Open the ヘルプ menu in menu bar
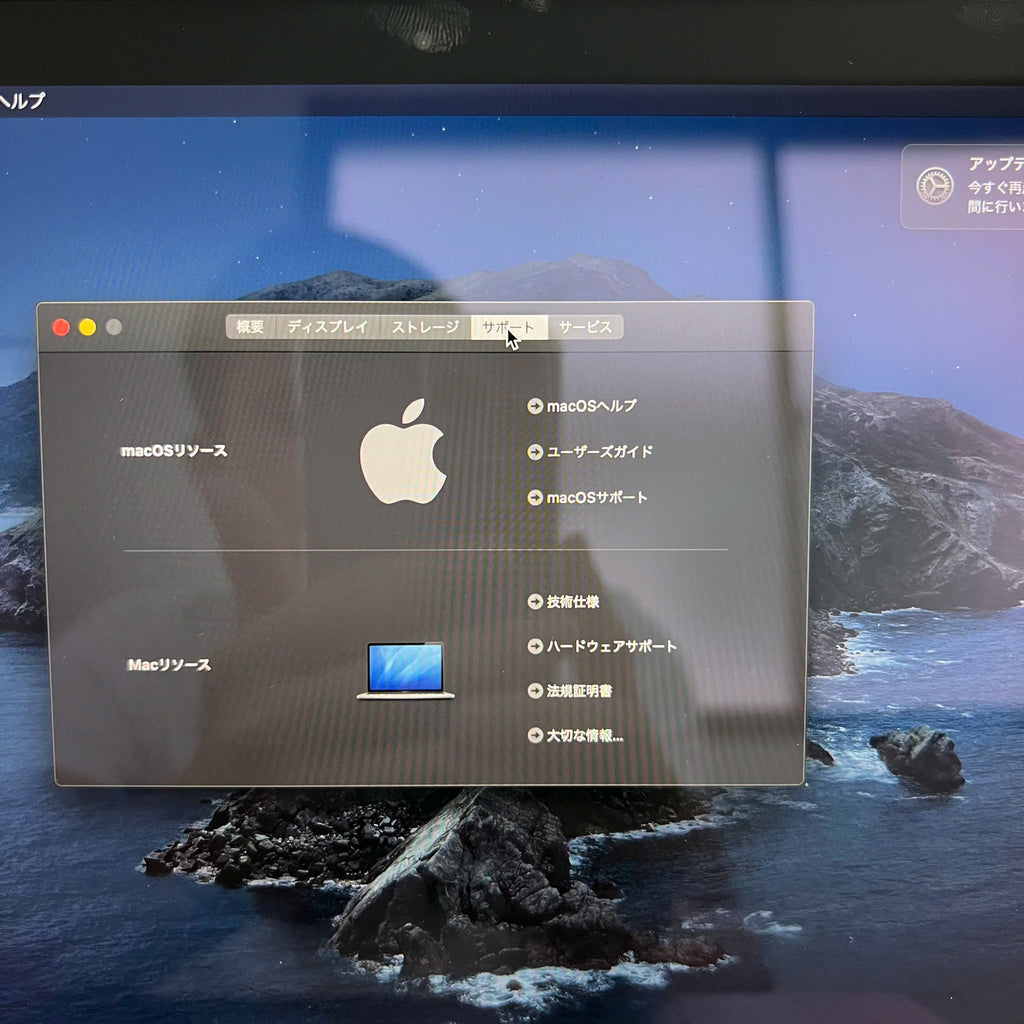 click(x=22, y=101)
